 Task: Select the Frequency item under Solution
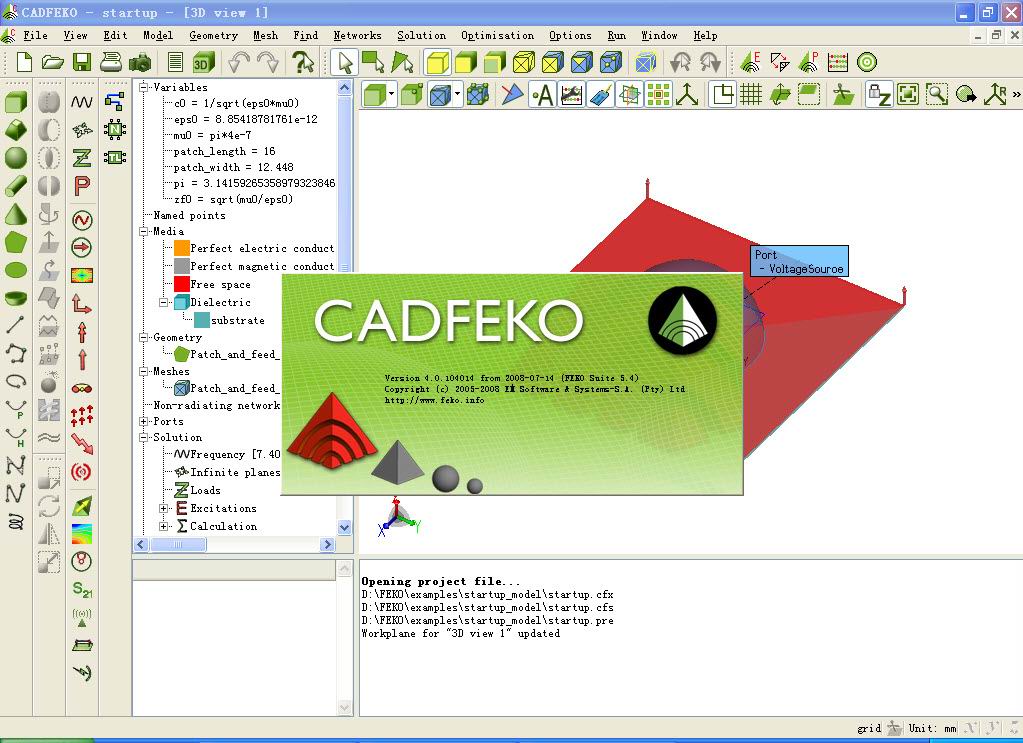pos(228,455)
